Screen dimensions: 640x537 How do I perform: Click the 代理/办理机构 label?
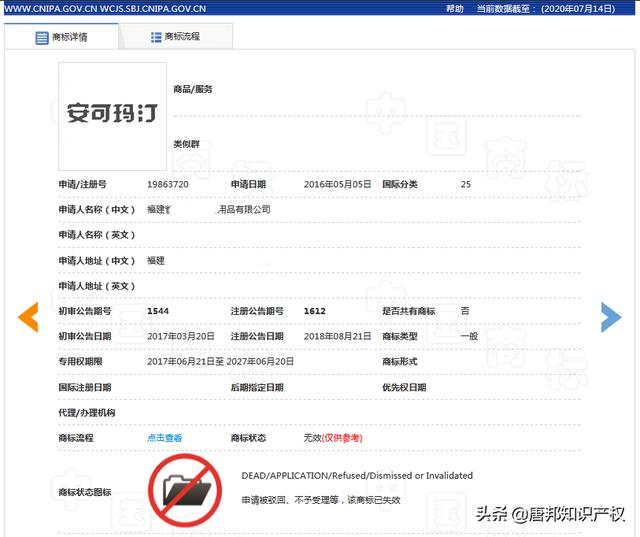[87, 413]
